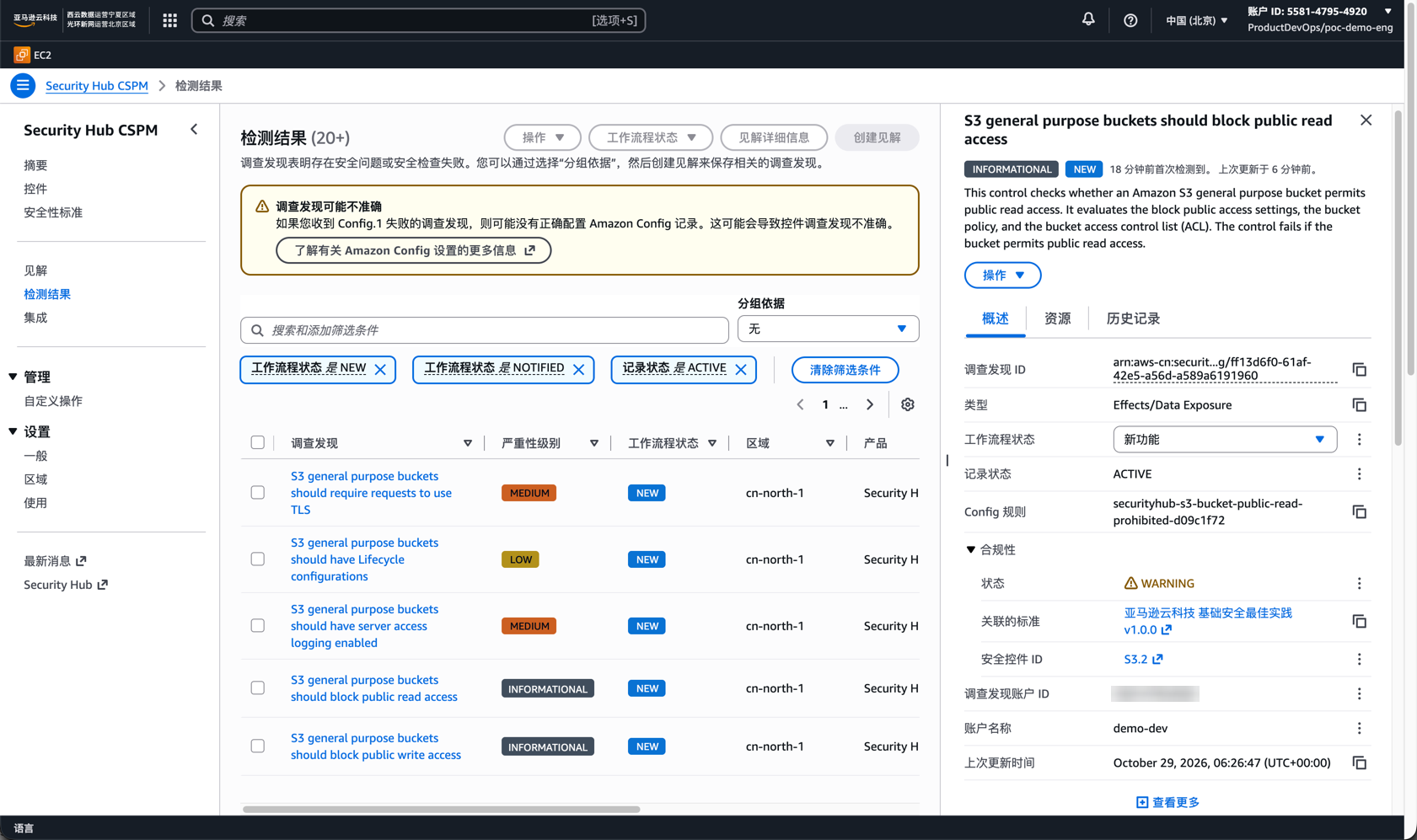Check the require requests to use TLS row

258,493
